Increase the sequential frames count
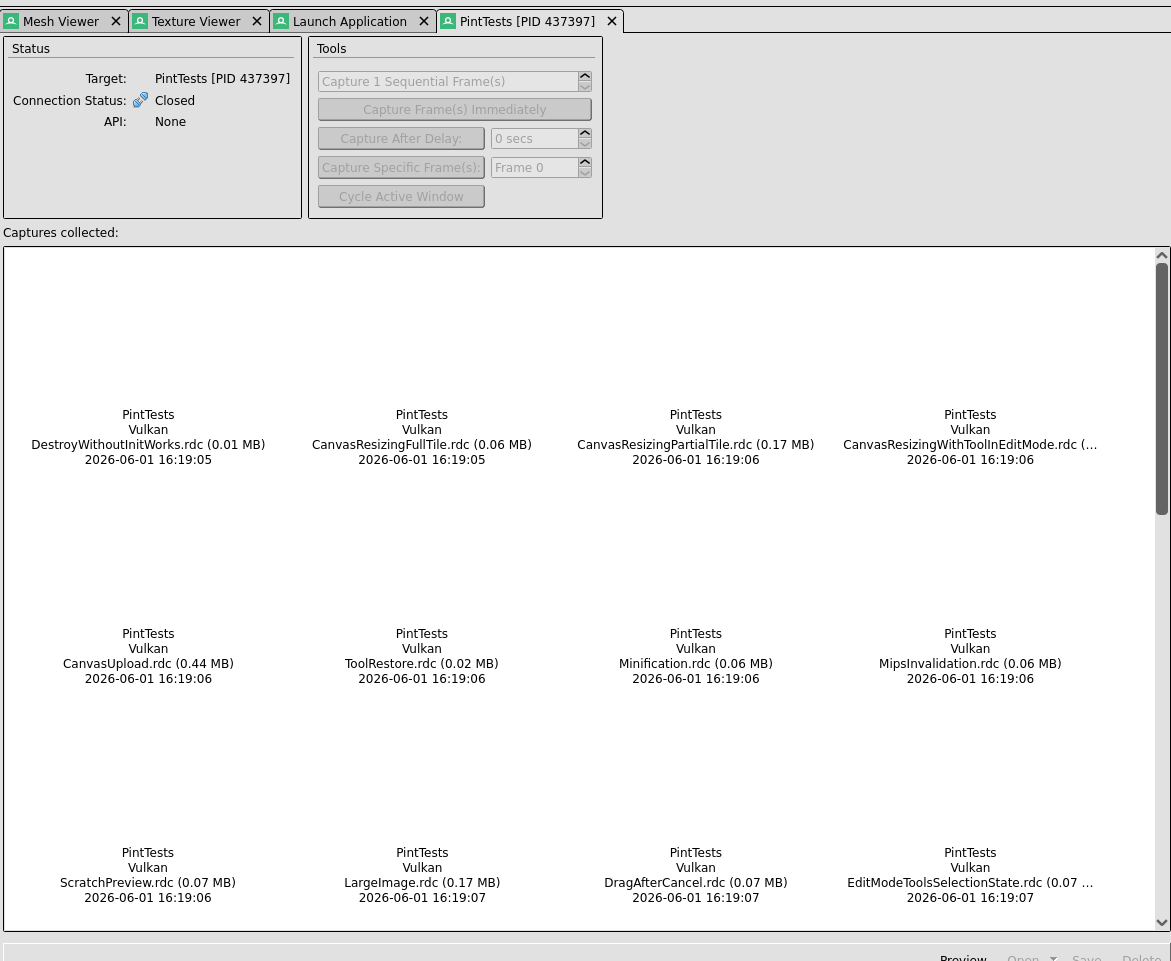 coord(585,76)
